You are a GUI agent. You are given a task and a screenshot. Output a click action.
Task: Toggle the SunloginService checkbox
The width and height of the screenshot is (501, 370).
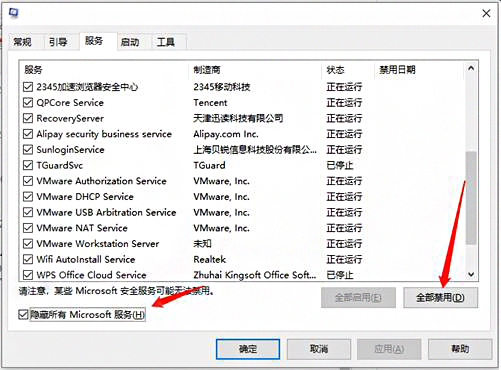(x=28, y=150)
